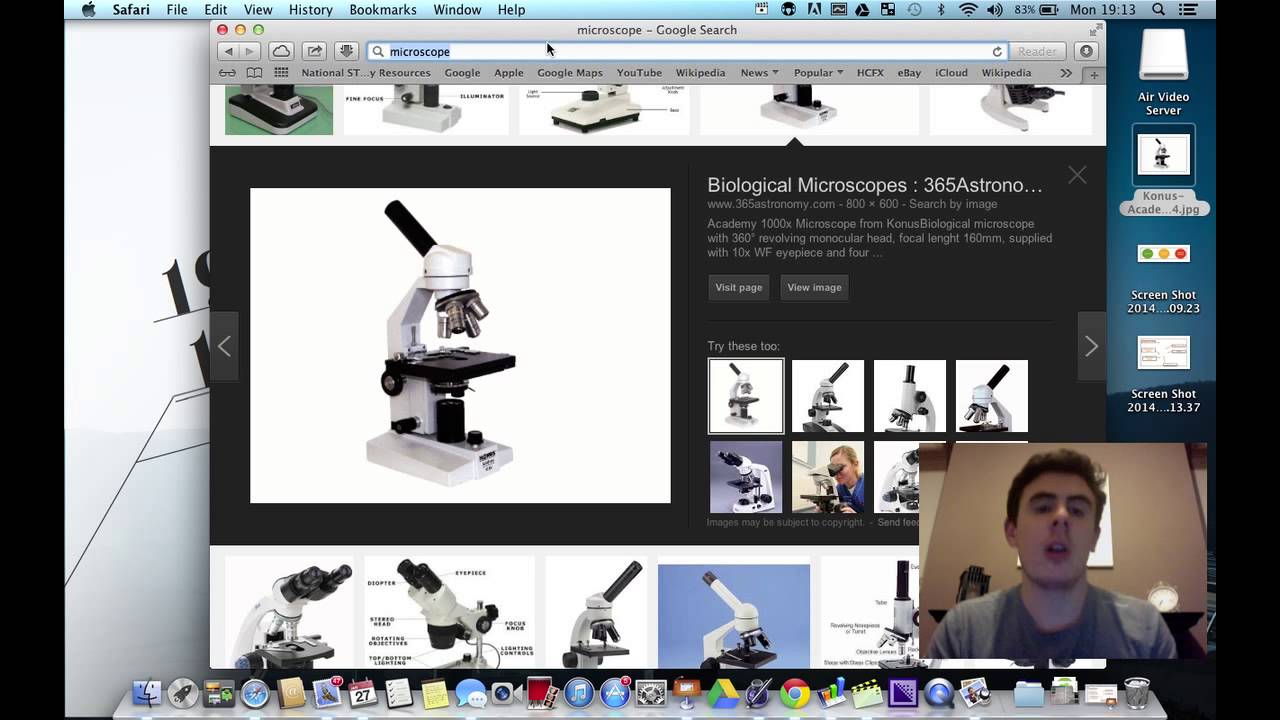Show previous image with left arrow
Viewport: 1280px width, 720px height.
(224, 346)
